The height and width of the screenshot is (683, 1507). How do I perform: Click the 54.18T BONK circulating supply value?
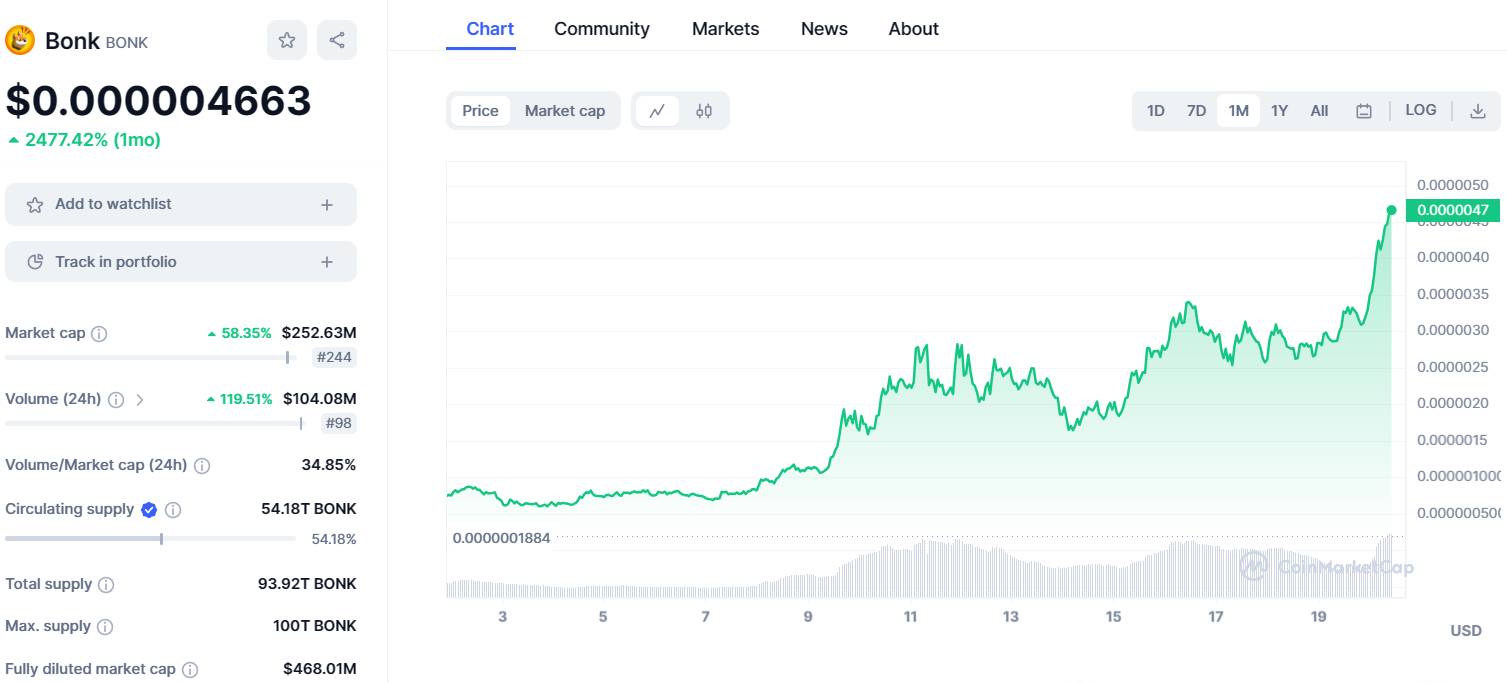pyautogui.click(x=309, y=509)
